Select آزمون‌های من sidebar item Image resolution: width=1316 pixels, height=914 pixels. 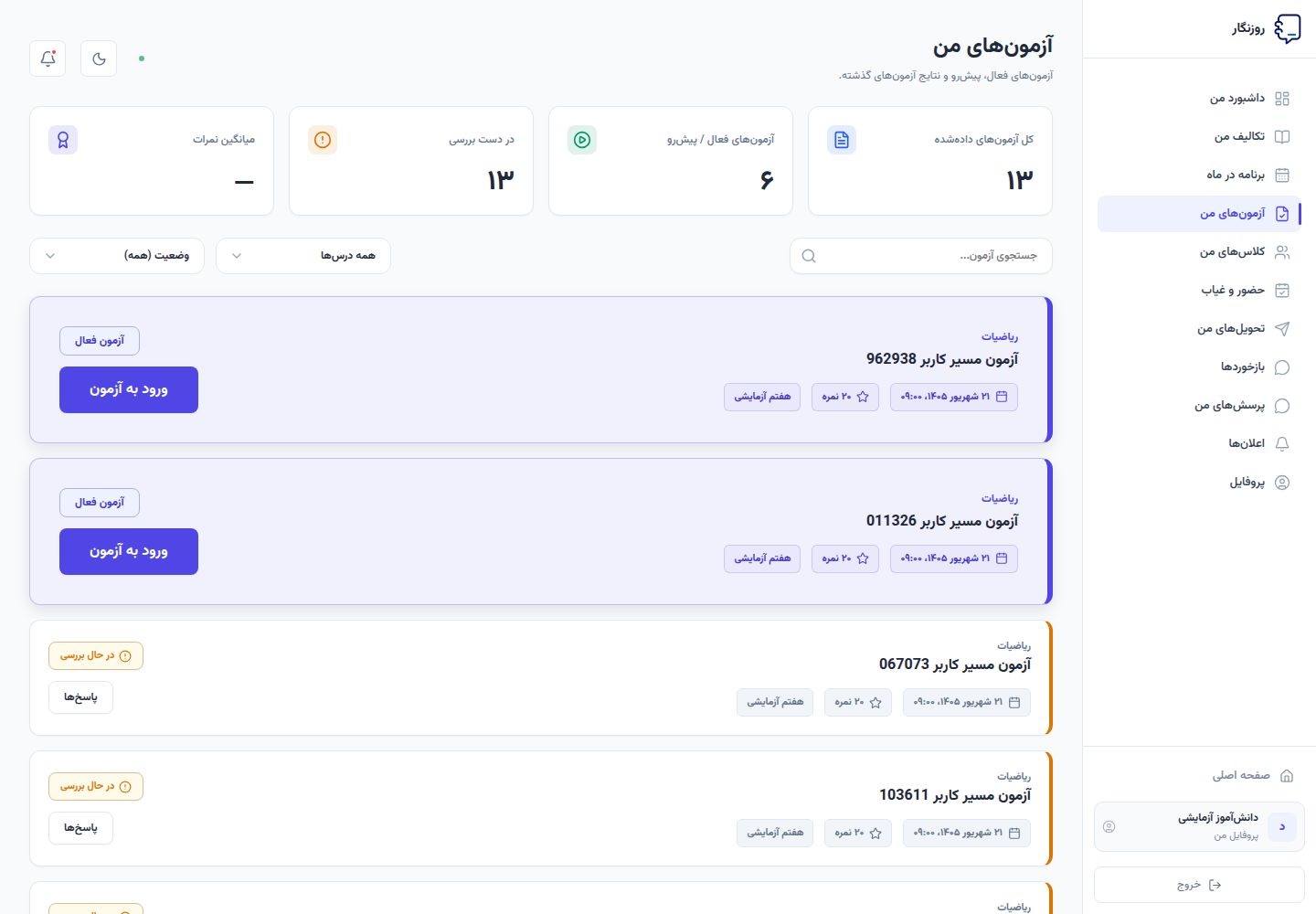coord(1199,214)
